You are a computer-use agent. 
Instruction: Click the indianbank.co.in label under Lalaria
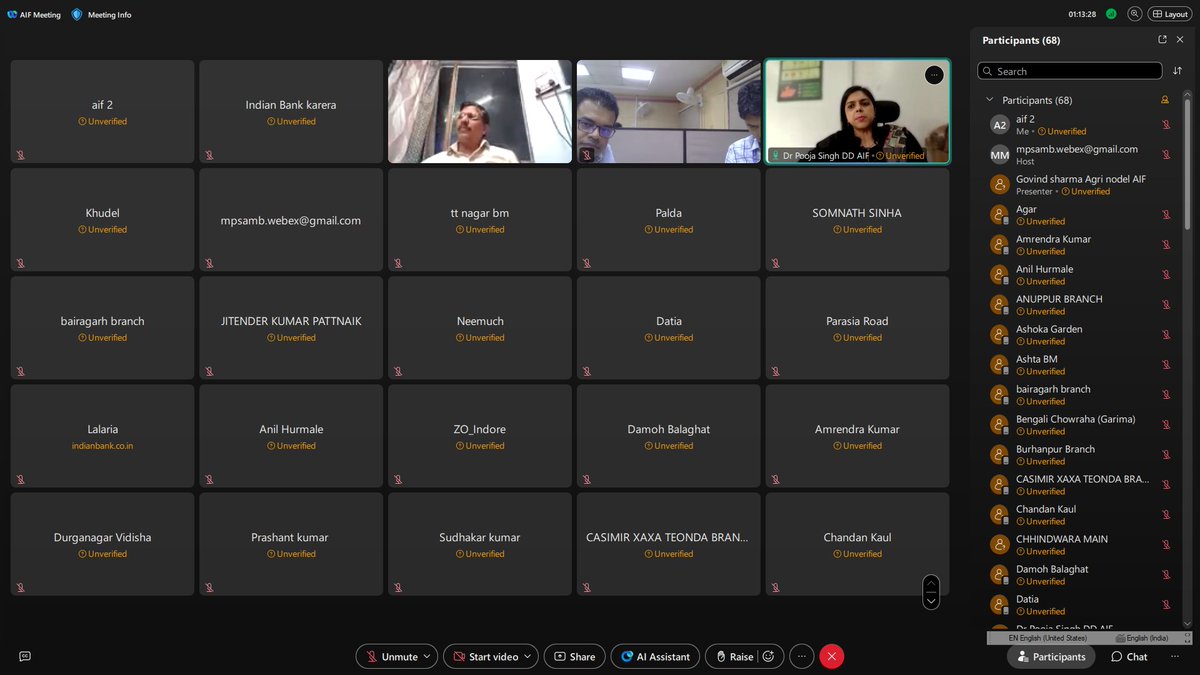[102, 446]
